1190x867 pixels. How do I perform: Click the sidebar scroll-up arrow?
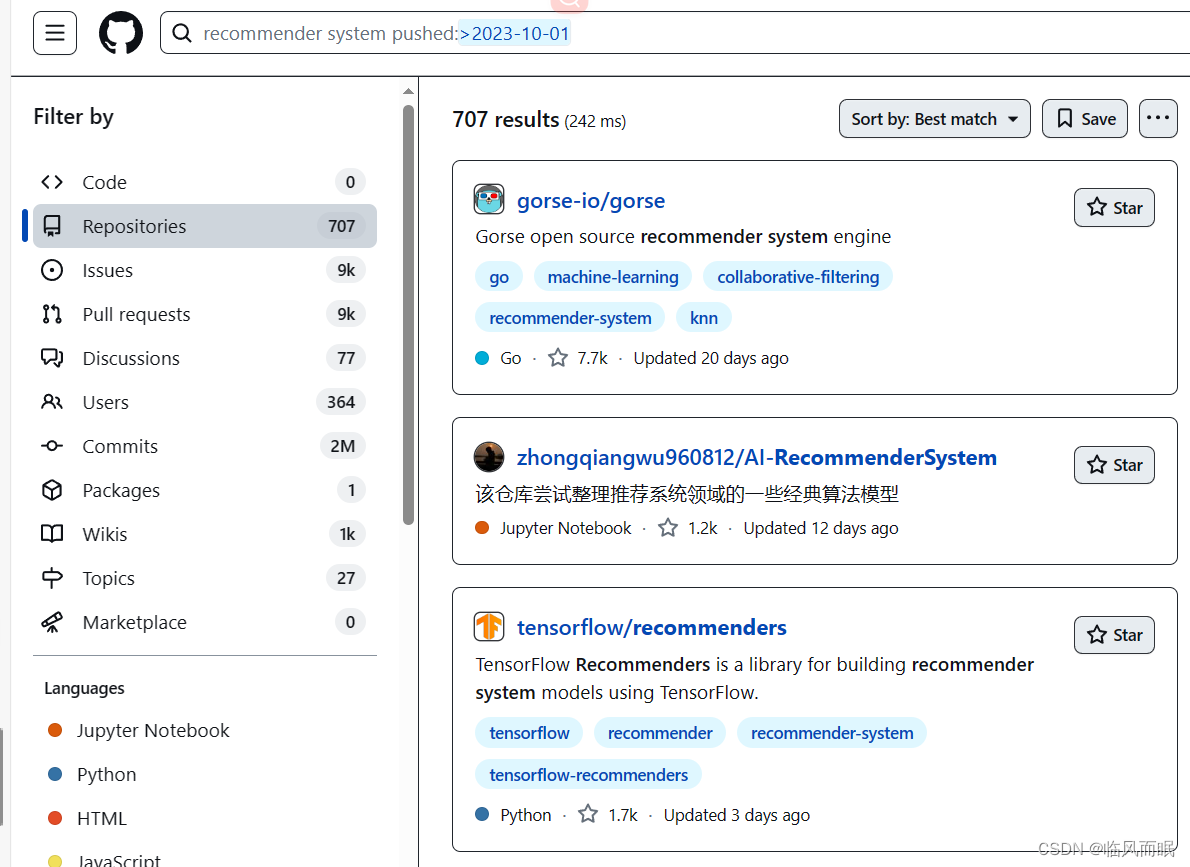click(408, 91)
